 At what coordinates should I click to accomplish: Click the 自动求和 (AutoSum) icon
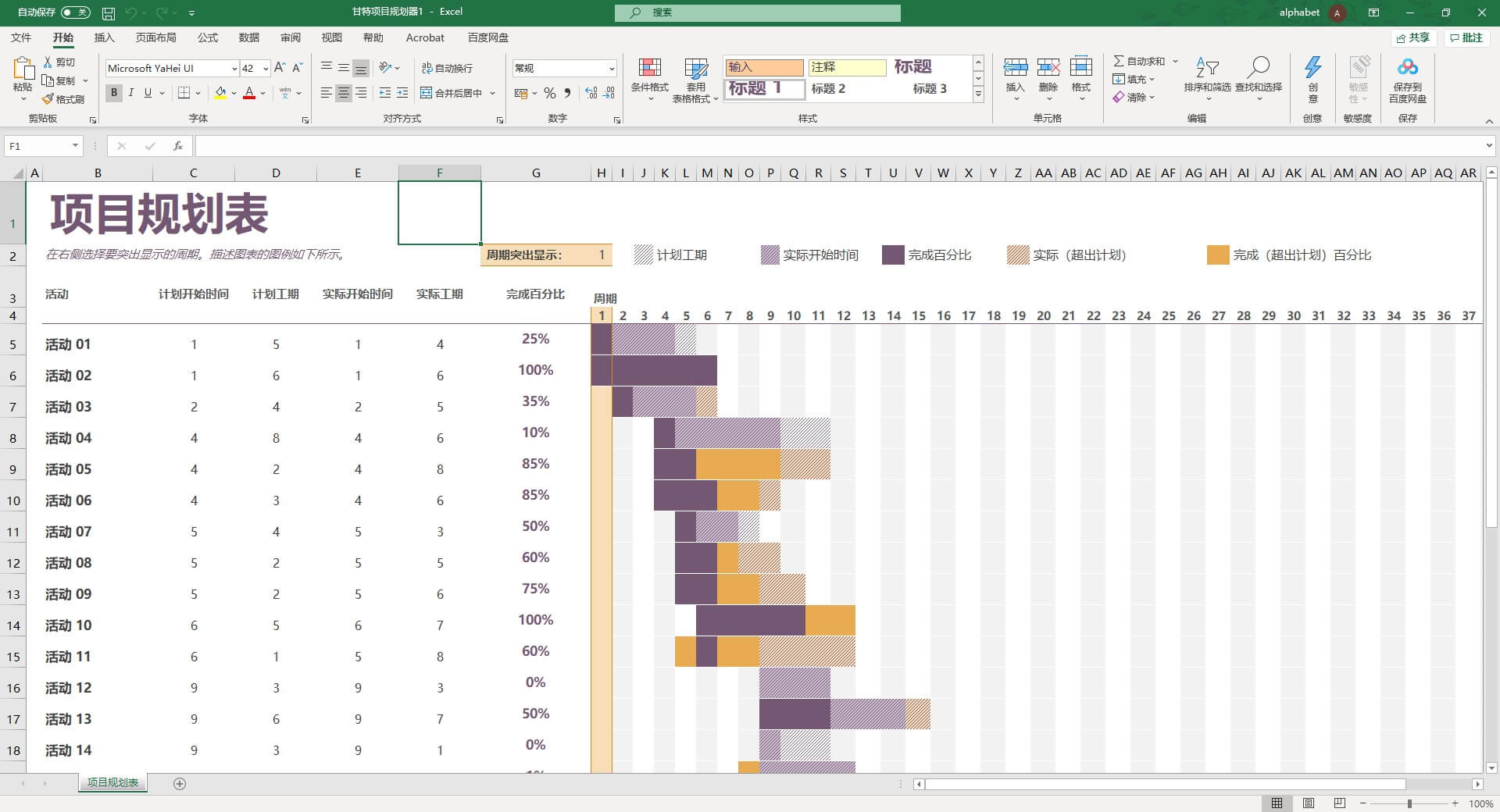1142,61
